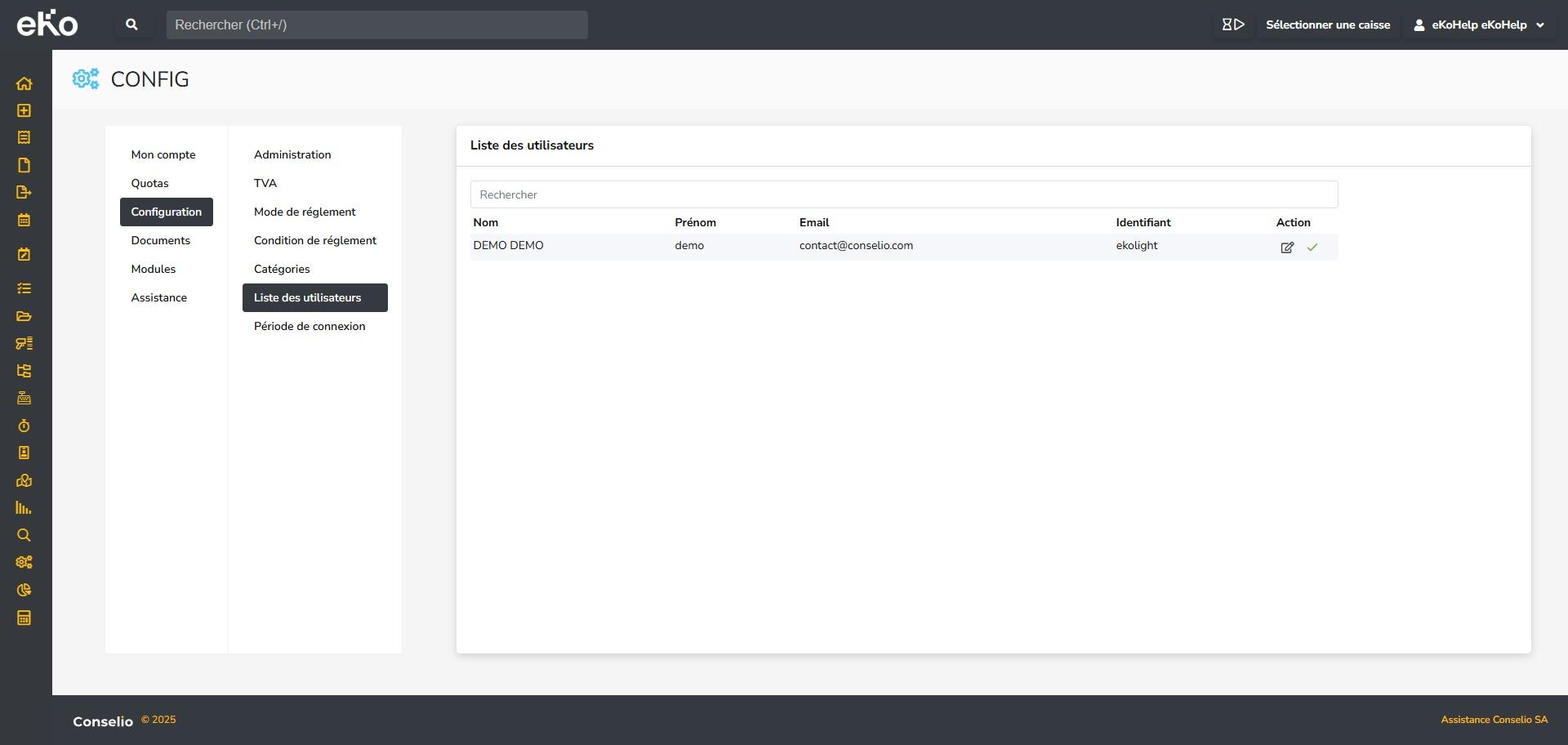Open the eKoHelp eKoHelp user dropdown
The image size is (1568, 745).
[x=1478, y=25]
